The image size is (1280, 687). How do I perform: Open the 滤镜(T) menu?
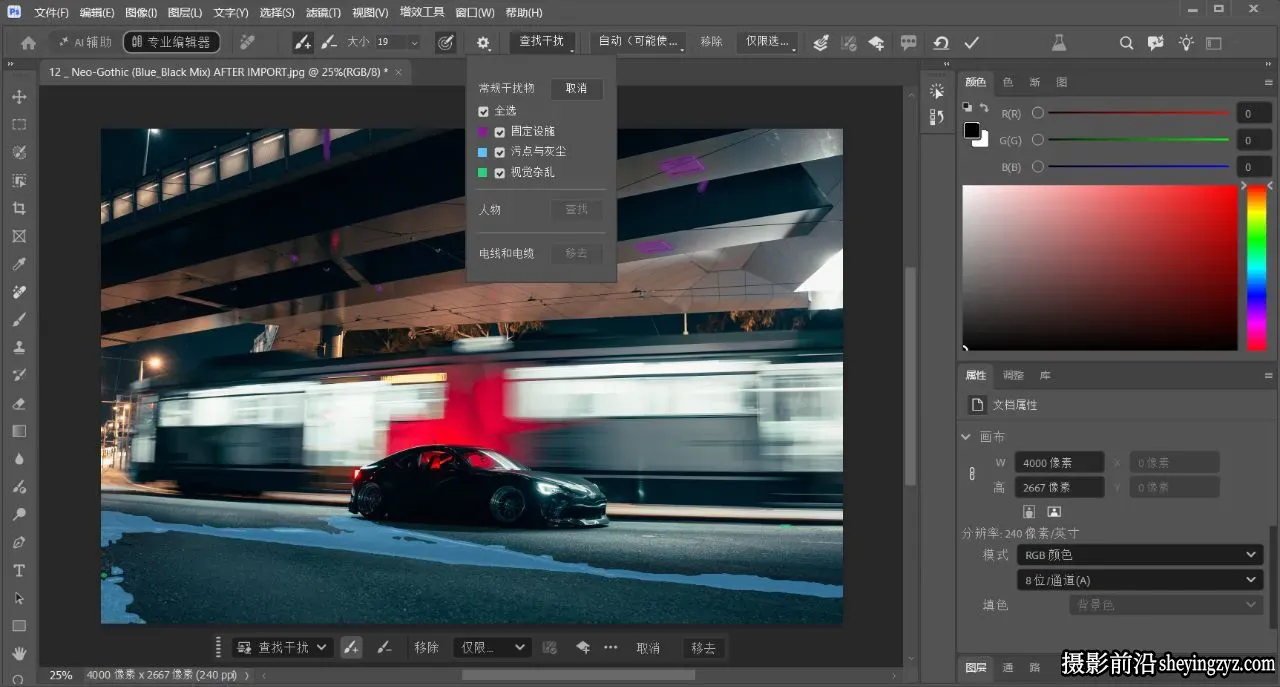(323, 13)
